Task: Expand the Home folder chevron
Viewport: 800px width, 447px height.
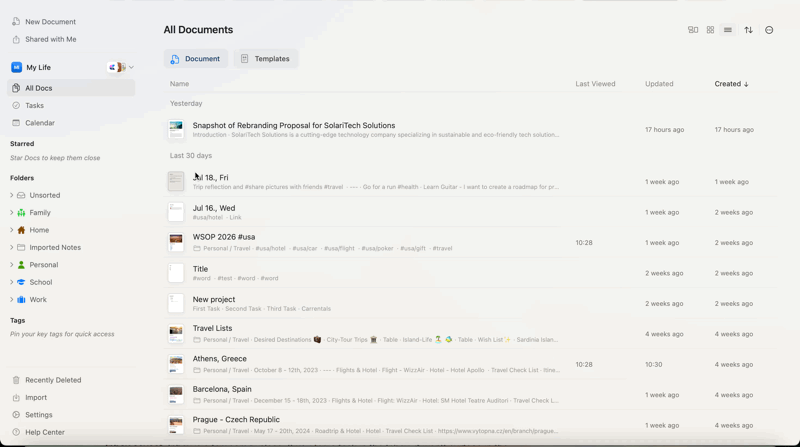Action: coord(11,230)
